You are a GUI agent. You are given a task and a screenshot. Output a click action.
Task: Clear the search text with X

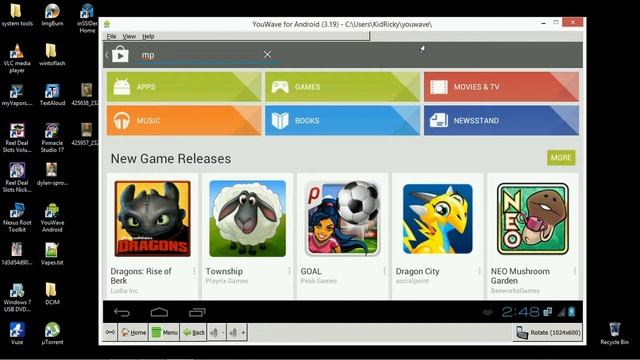pyautogui.click(x=267, y=54)
